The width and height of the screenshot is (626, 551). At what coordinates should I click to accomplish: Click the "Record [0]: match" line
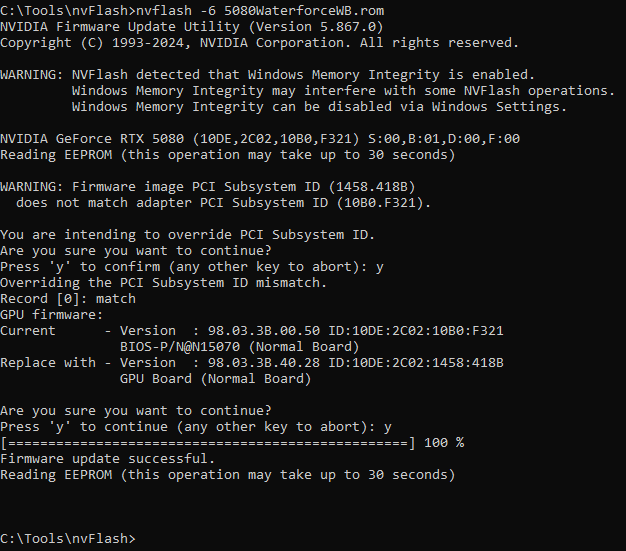tap(68, 299)
